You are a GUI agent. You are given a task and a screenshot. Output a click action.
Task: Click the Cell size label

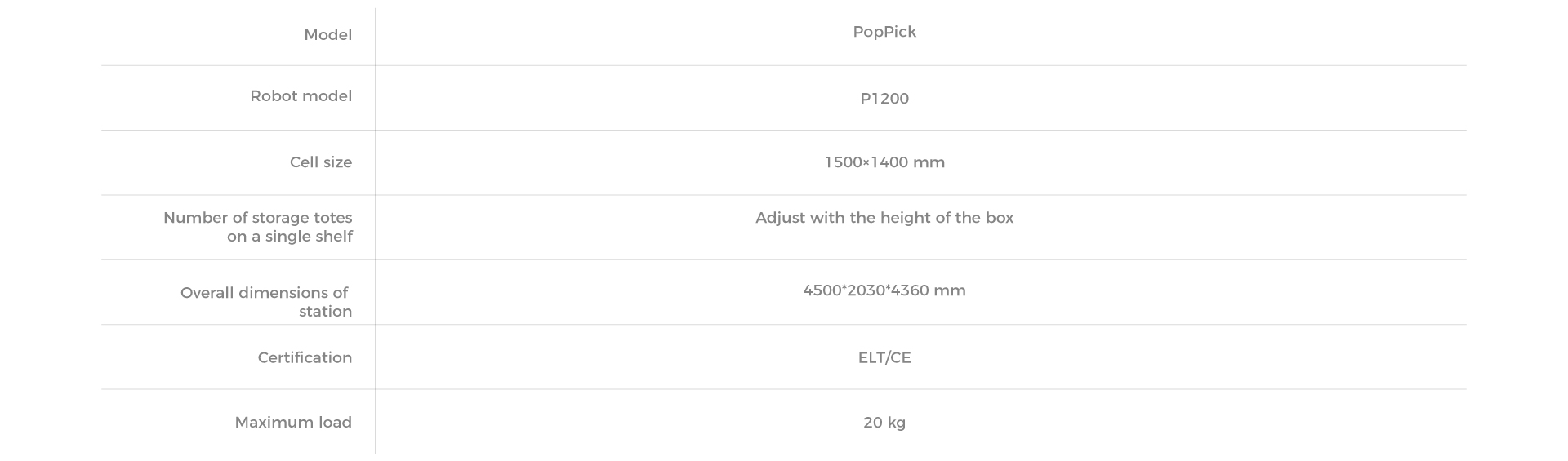[321, 162]
